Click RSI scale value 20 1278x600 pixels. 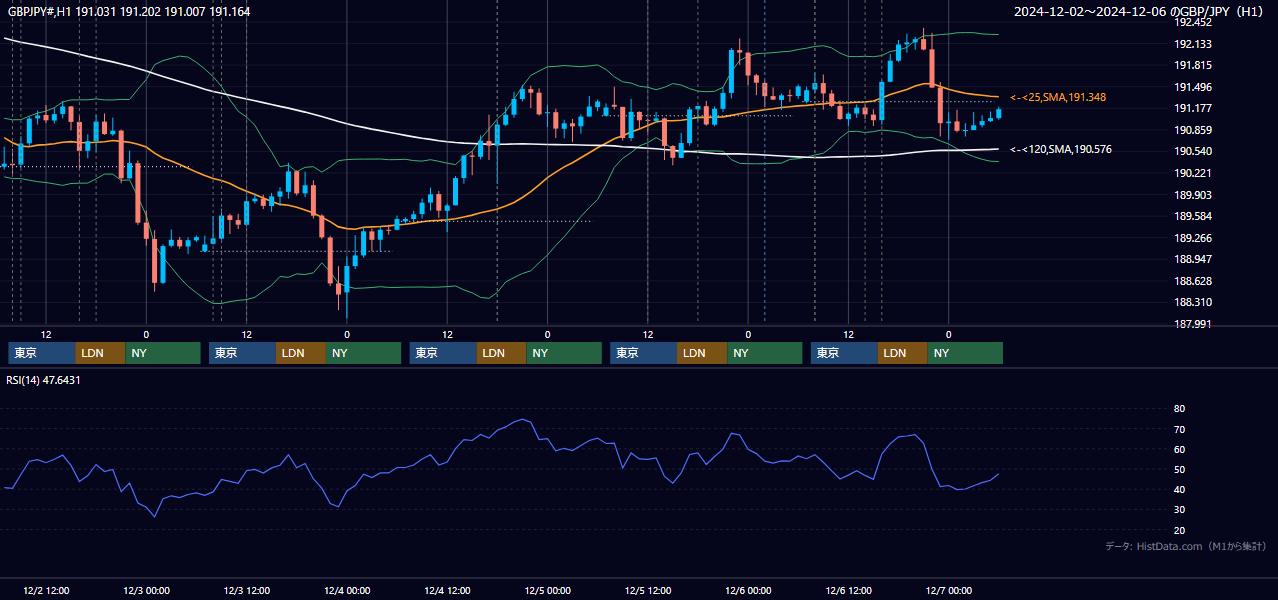tap(1179, 530)
